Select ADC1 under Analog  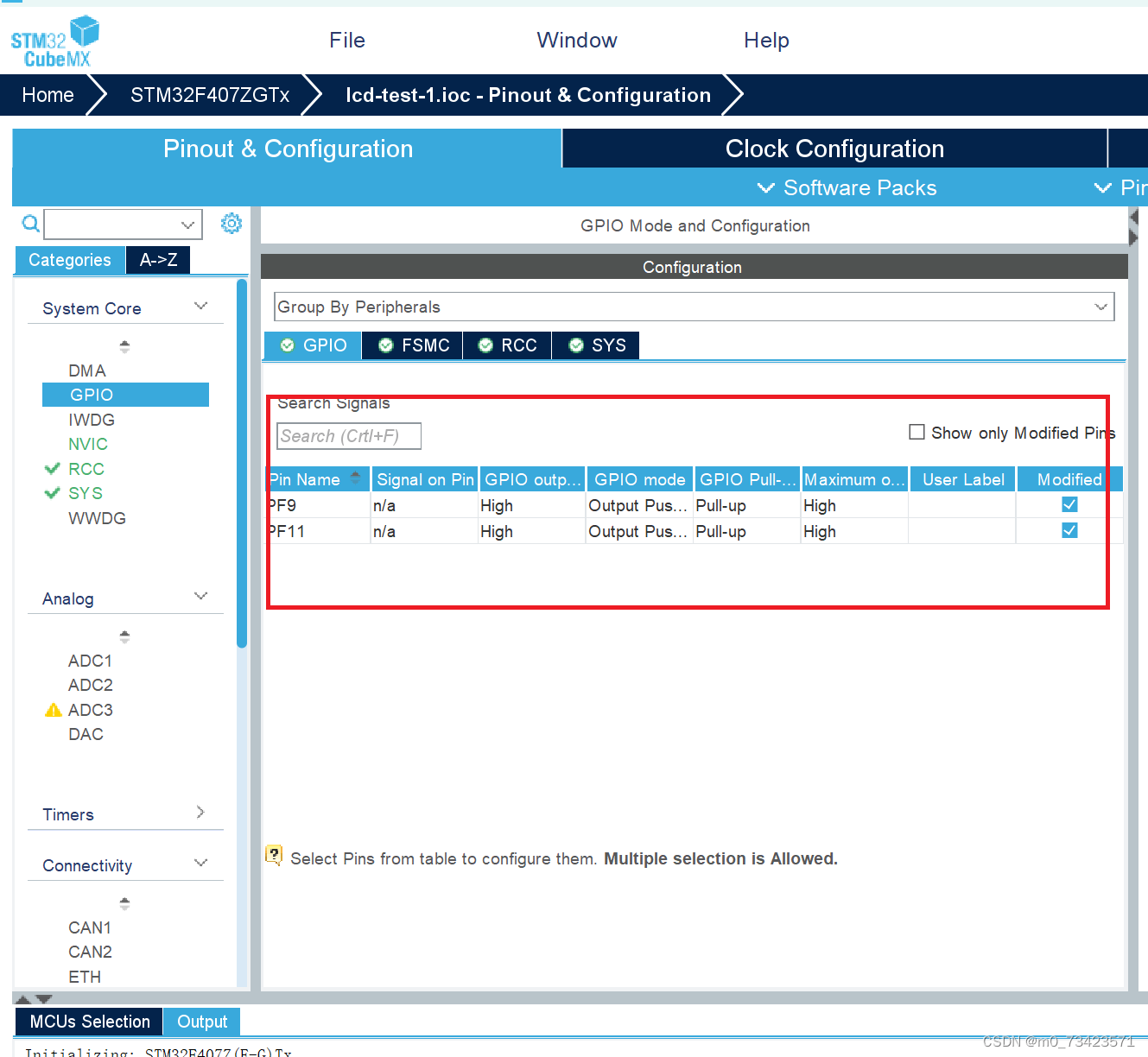(x=91, y=661)
